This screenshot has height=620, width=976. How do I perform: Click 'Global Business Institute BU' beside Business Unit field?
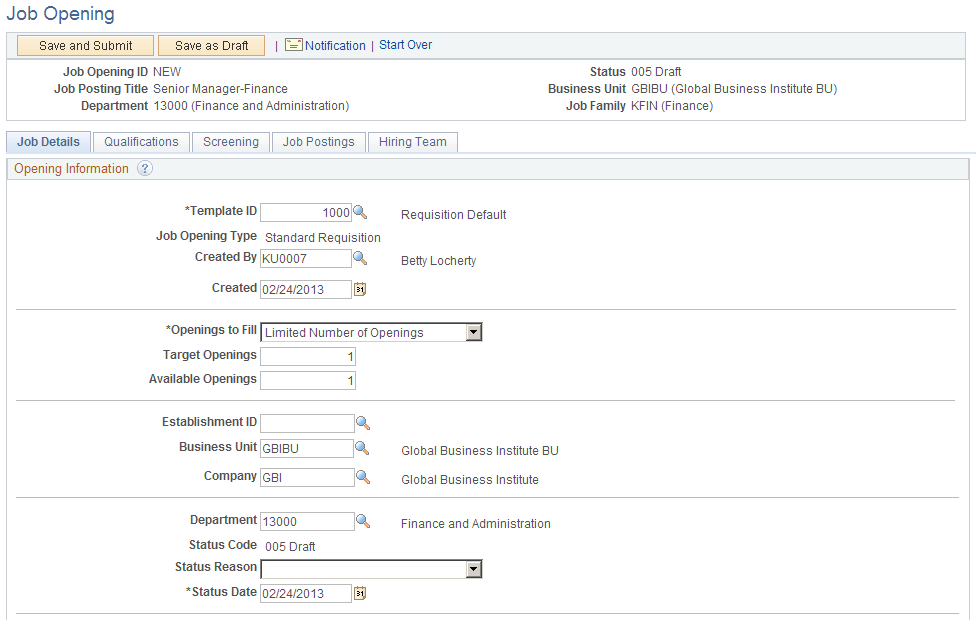pyautogui.click(x=480, y=451)
